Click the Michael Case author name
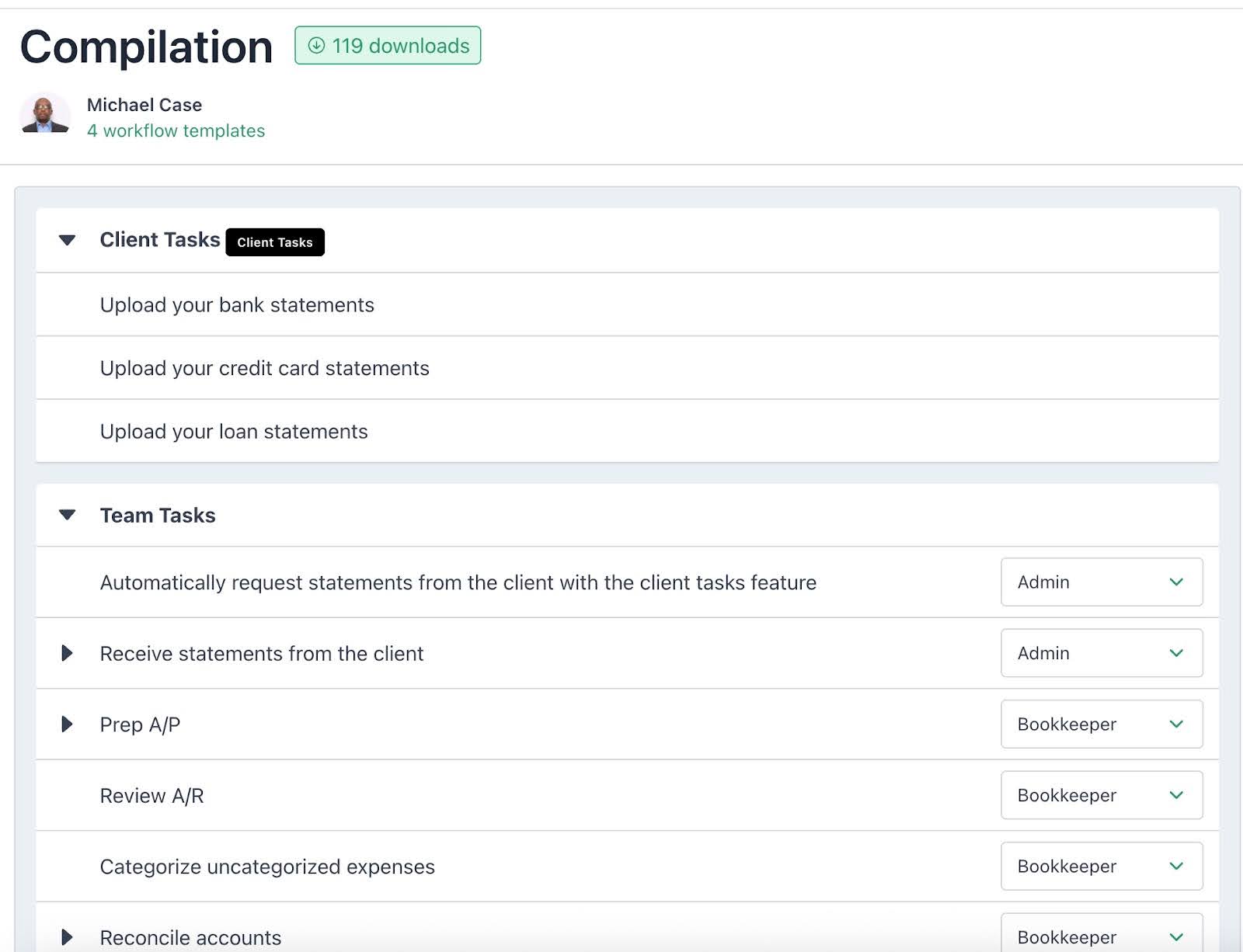 [144, 105]
